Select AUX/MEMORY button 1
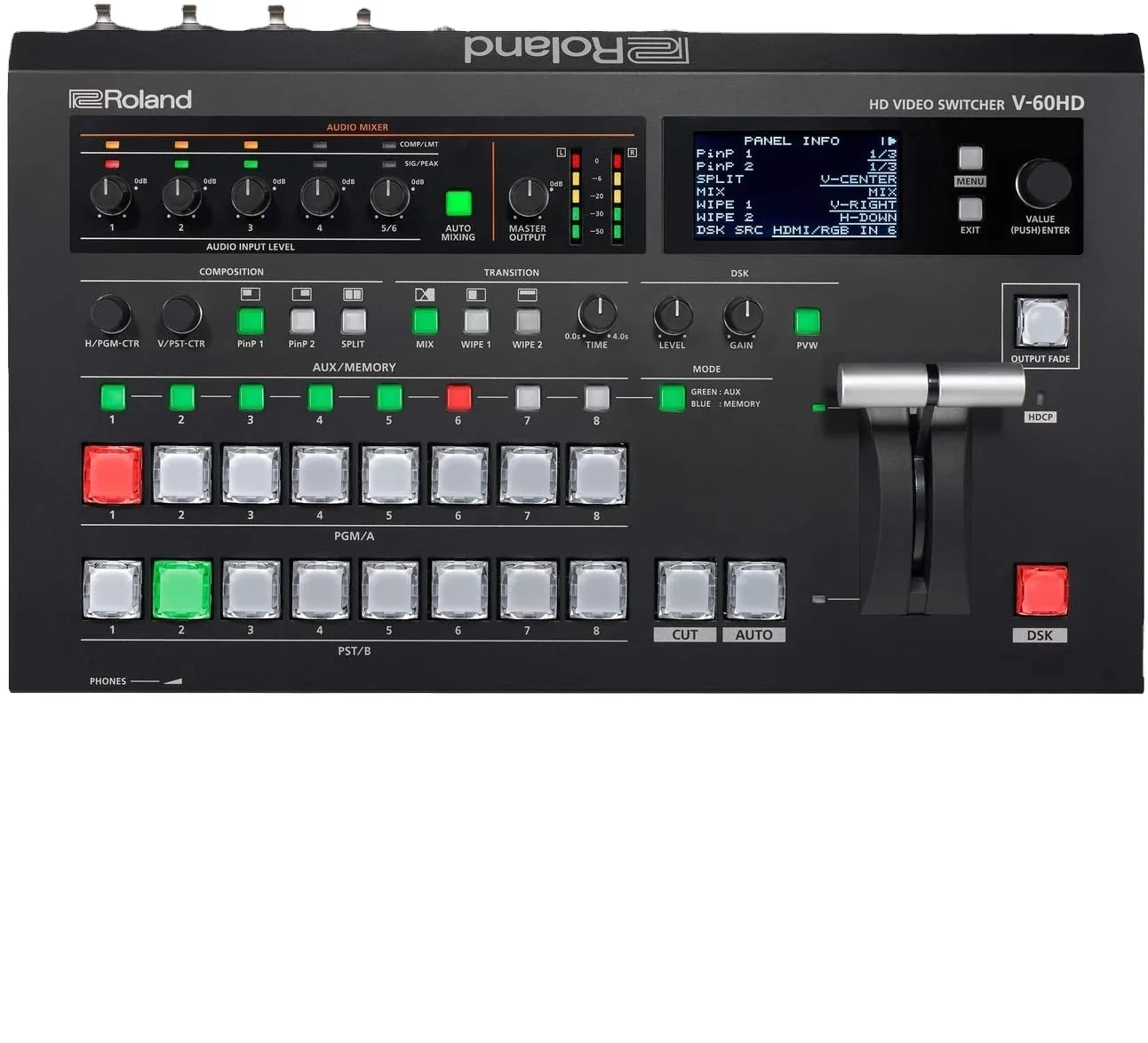 click(113, 397)
